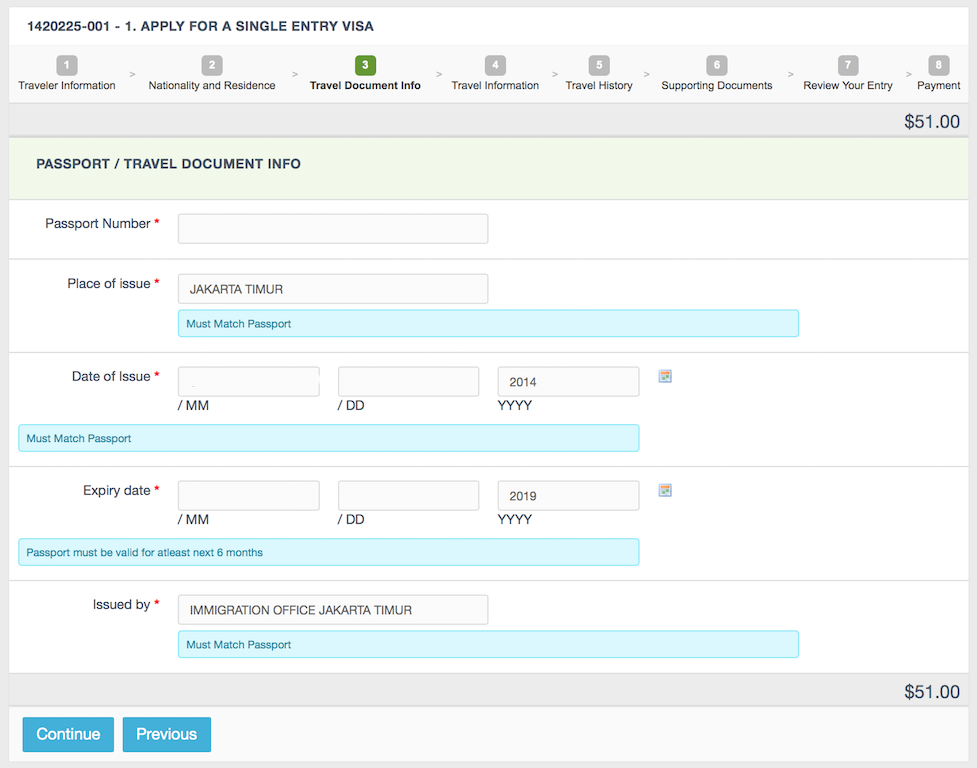Click the Expiry date year field showing 2019
This screenshot has width=977, height=768.
coord(568,496)
